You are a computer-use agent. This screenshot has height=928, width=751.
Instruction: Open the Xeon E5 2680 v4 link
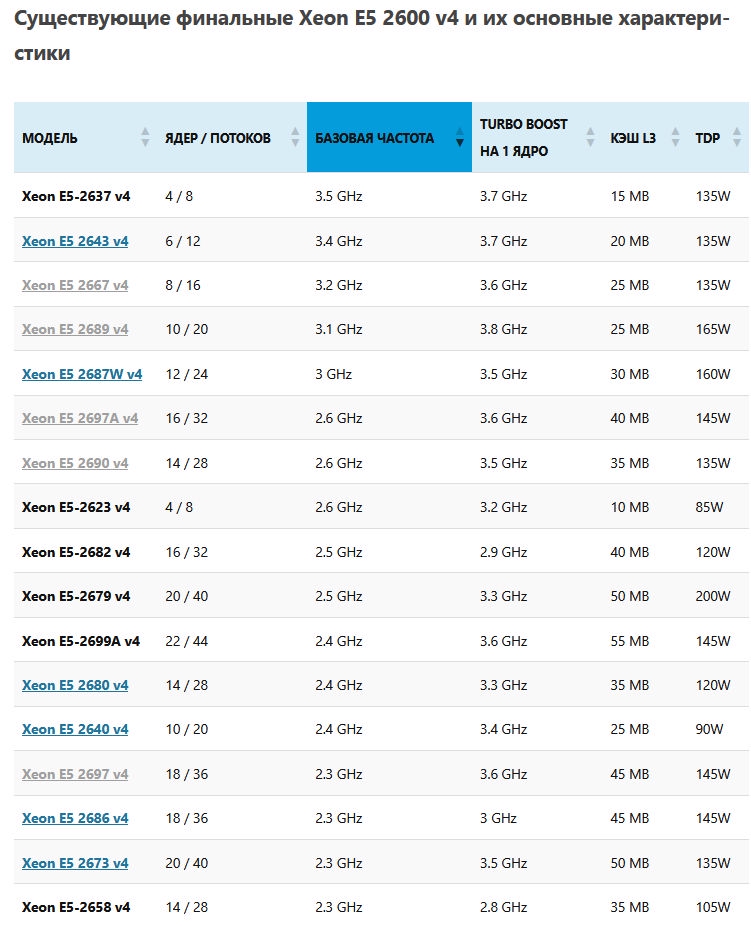click(x=75, y=685)
